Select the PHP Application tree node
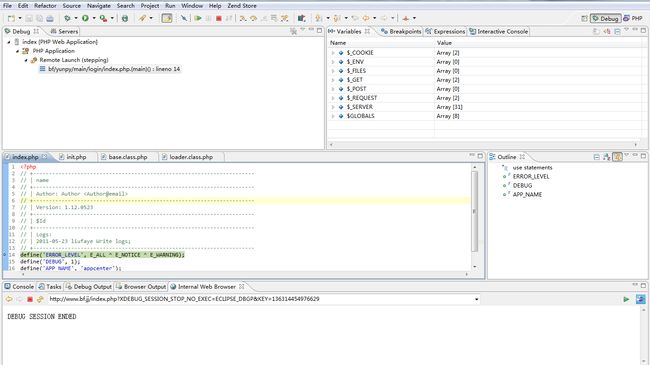The width and height of the screenshot is (650, 365). click(53, 51)
